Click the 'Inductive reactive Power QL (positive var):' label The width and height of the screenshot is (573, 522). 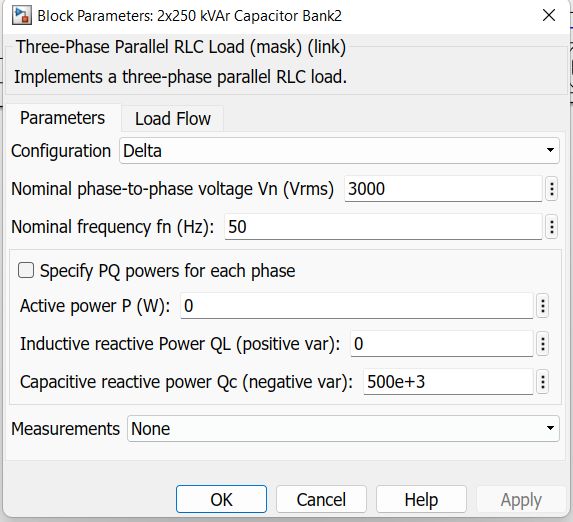click(180, 344)
